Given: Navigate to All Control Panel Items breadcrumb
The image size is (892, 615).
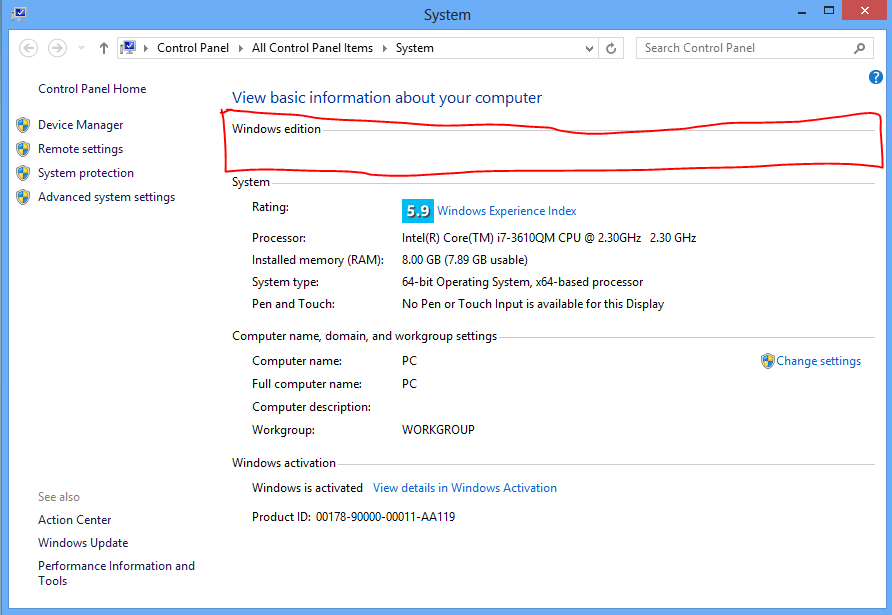Looking at the screenshot, I should (313, 47).
